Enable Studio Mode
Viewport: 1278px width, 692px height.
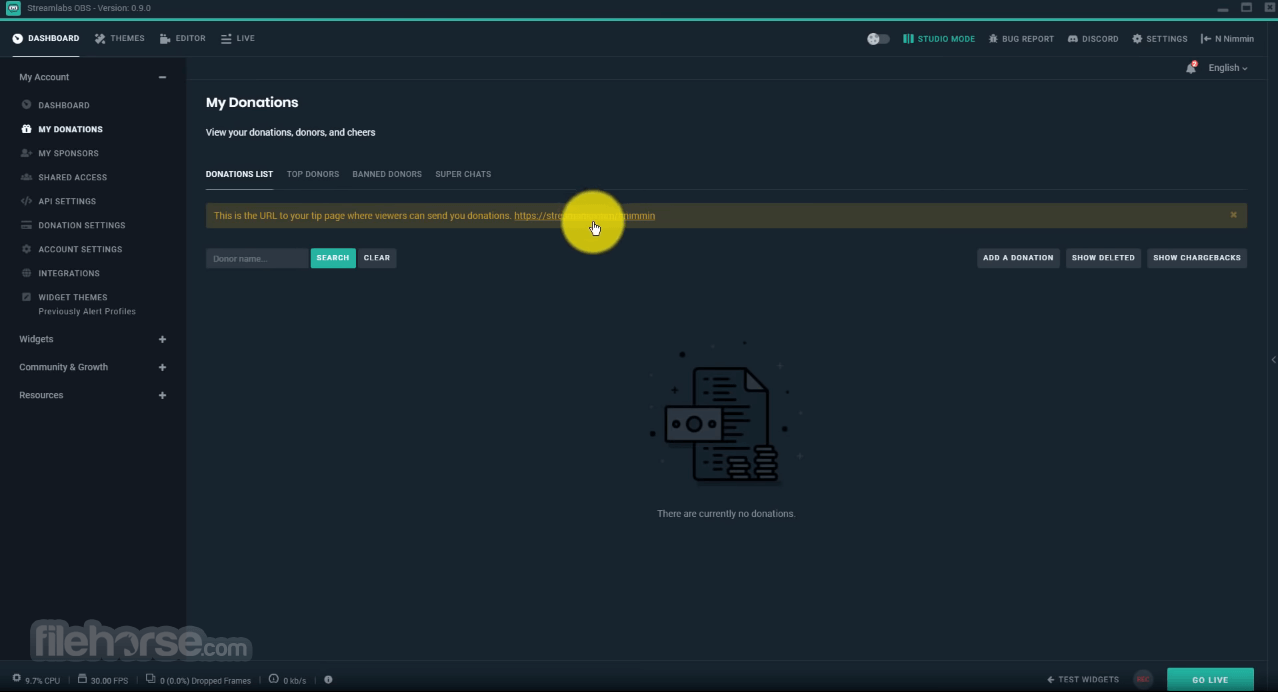tap(939, 39)
